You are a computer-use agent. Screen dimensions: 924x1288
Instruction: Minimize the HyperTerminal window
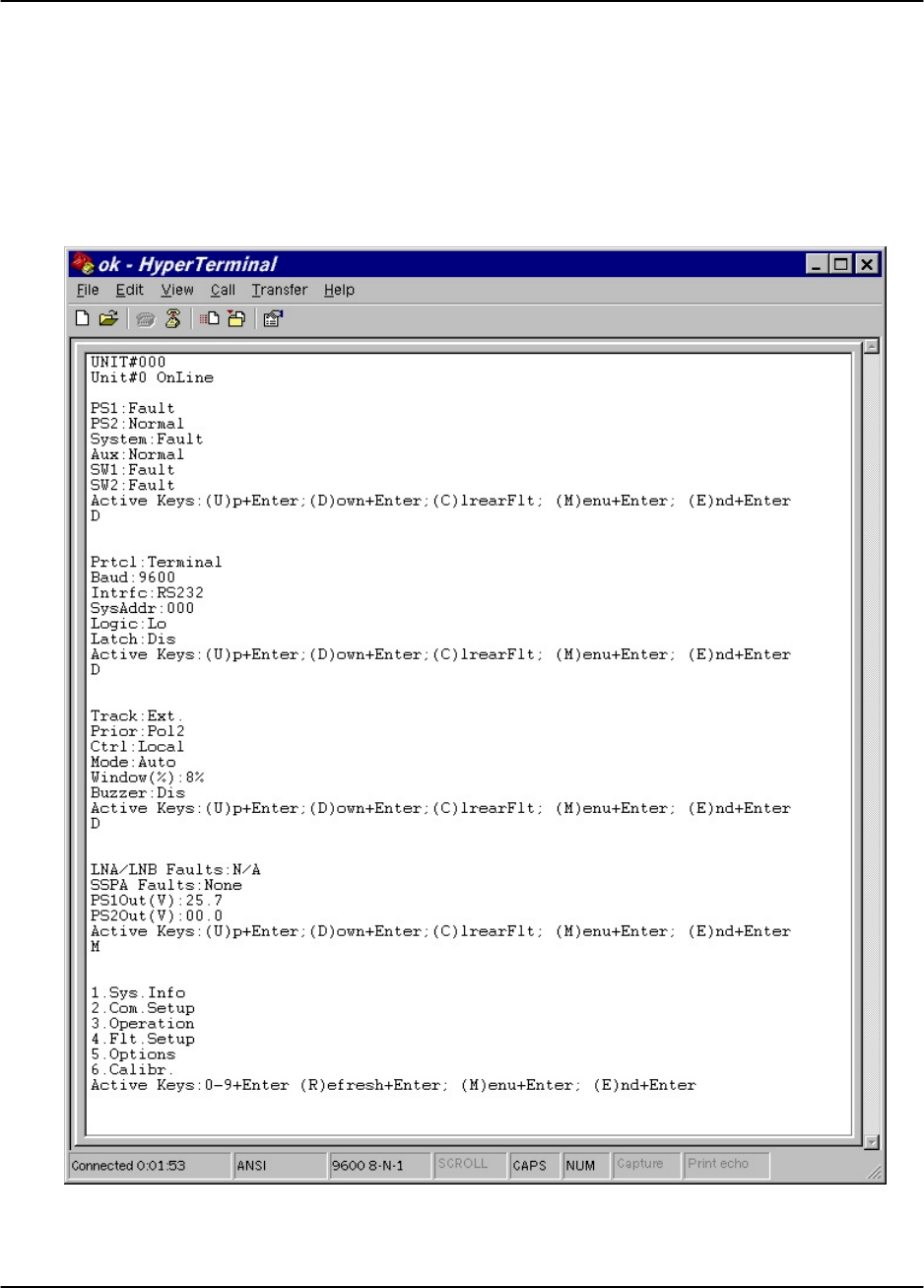coord(818,264)
